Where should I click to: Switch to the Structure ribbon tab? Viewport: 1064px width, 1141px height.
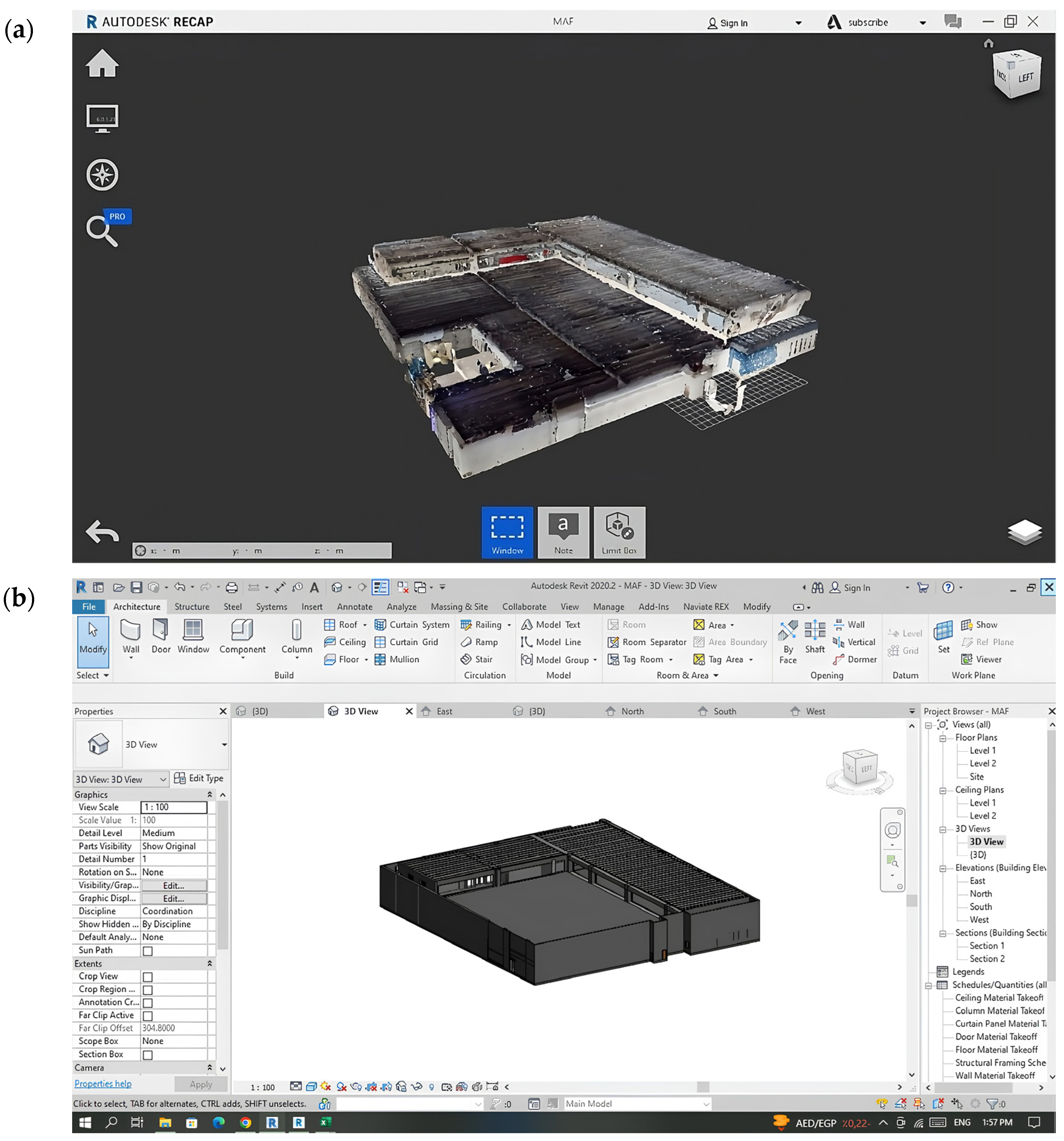[192, 607]
